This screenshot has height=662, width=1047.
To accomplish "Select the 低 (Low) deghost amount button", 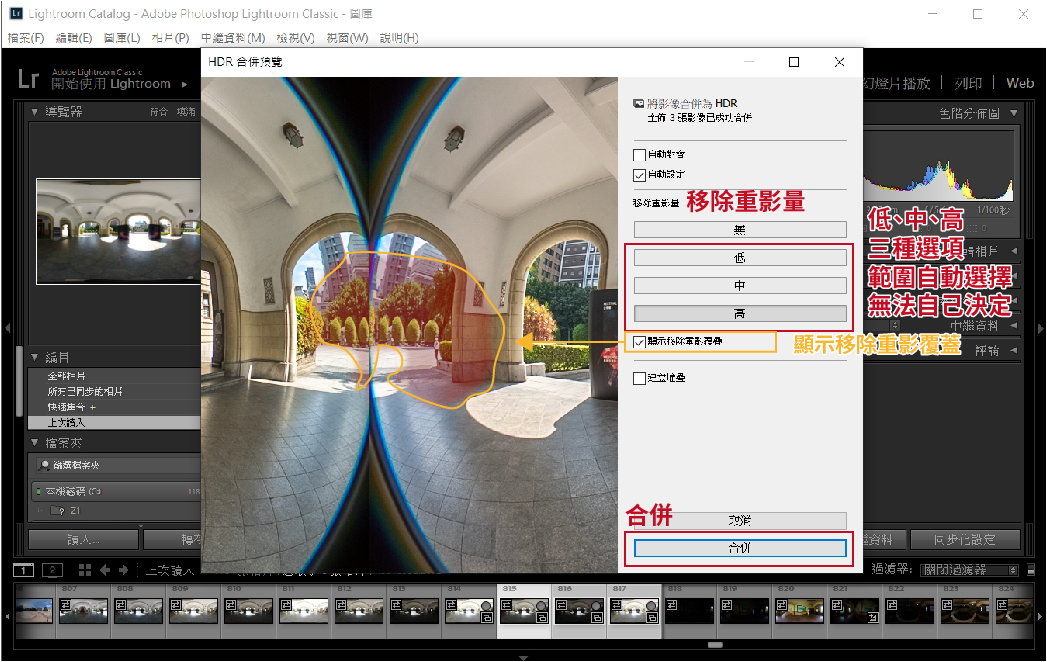I will click(x=740, y=258).
